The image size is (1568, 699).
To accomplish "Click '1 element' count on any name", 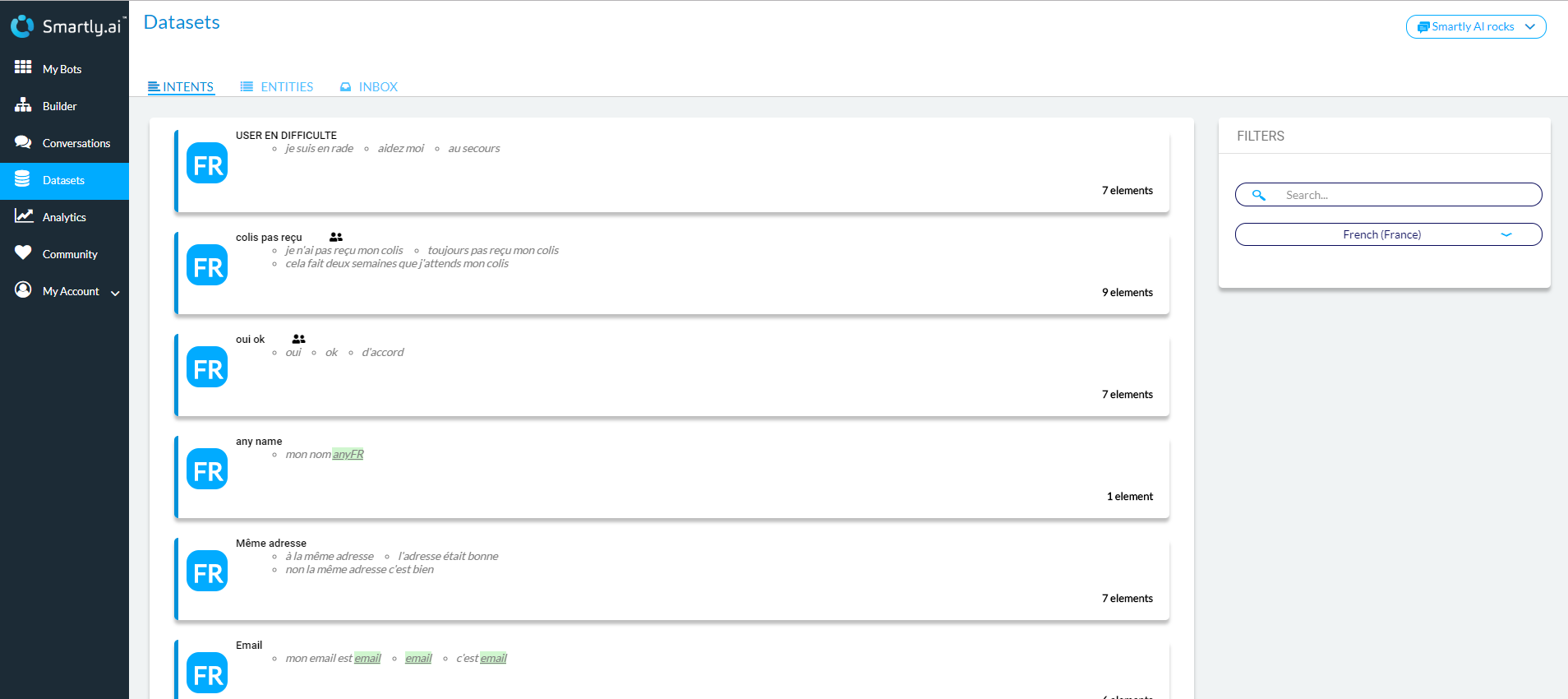I will tap(1130, 496).
